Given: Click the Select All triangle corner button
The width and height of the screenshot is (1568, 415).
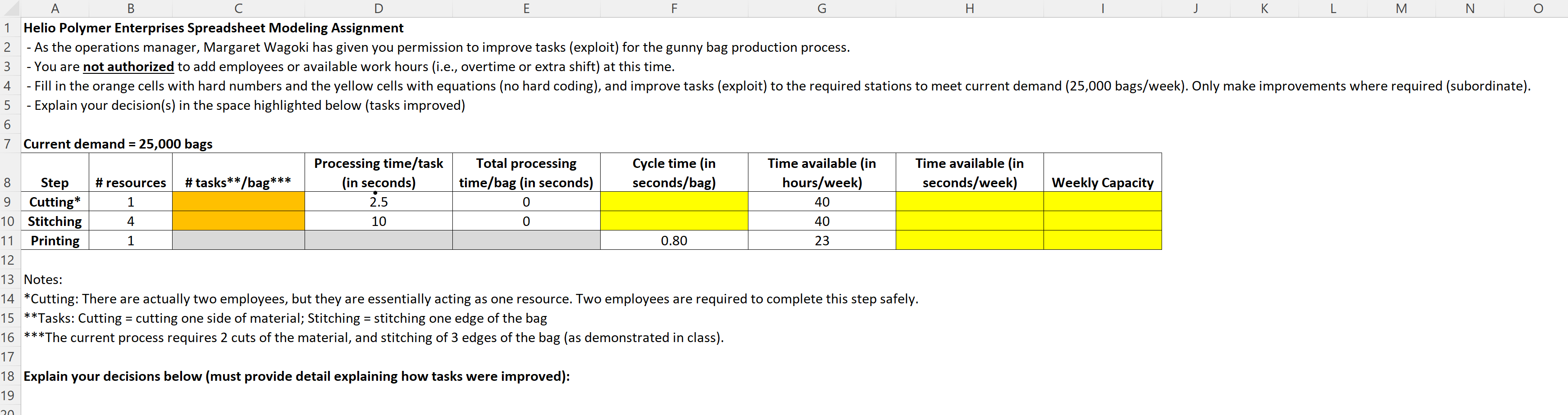Looking at the screenshot, I should click(9, 9).
